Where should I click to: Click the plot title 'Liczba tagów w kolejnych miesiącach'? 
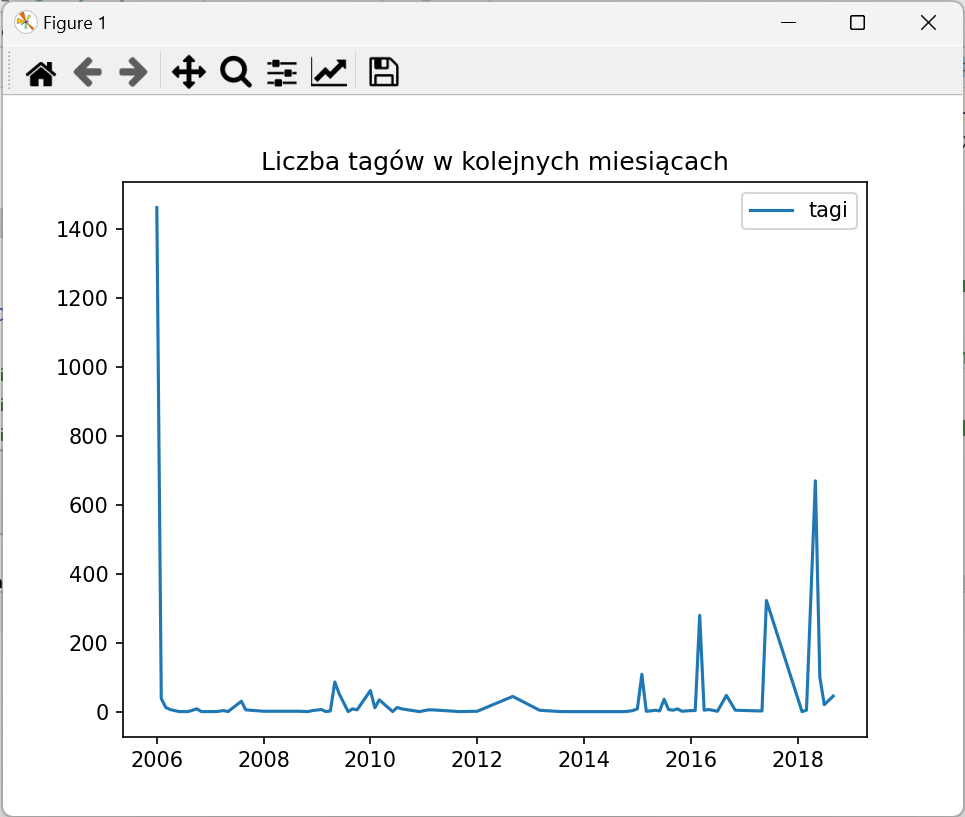(x=494, y=162)
